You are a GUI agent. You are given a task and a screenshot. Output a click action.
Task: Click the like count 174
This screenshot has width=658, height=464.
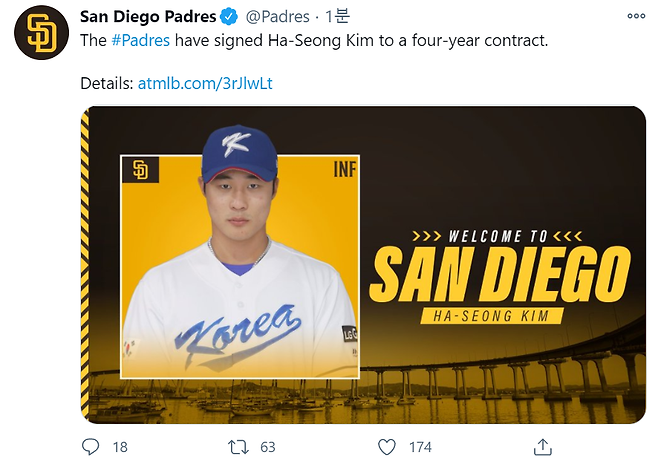pyautogui.click(x=420, y=447)
